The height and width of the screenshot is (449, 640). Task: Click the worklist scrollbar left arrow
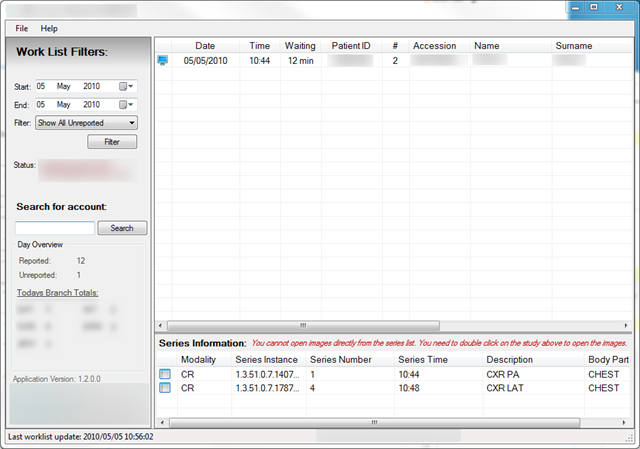(160, 326)
